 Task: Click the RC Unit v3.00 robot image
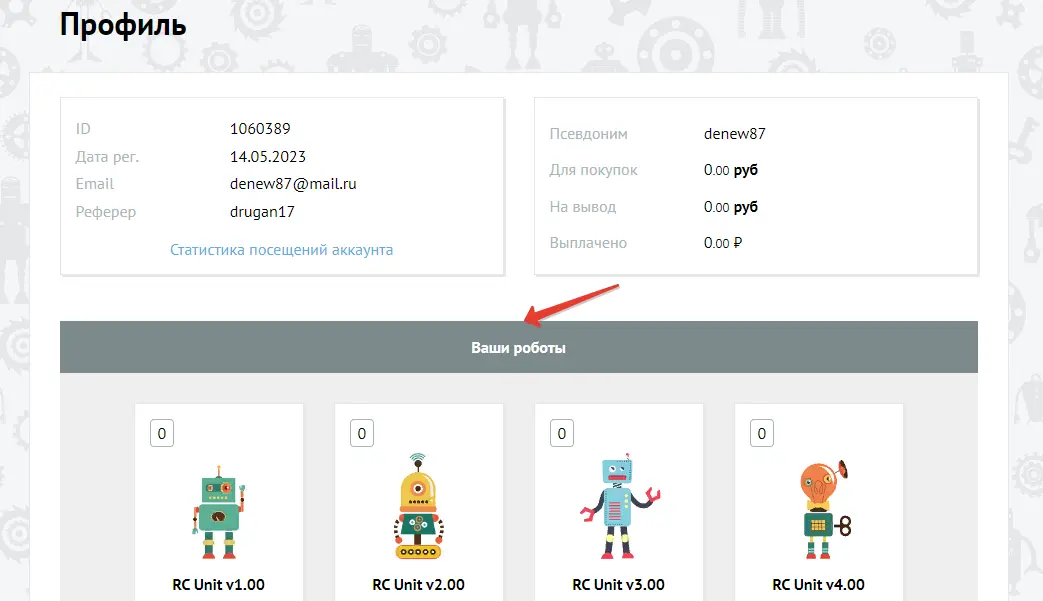(x=620, y=506)
